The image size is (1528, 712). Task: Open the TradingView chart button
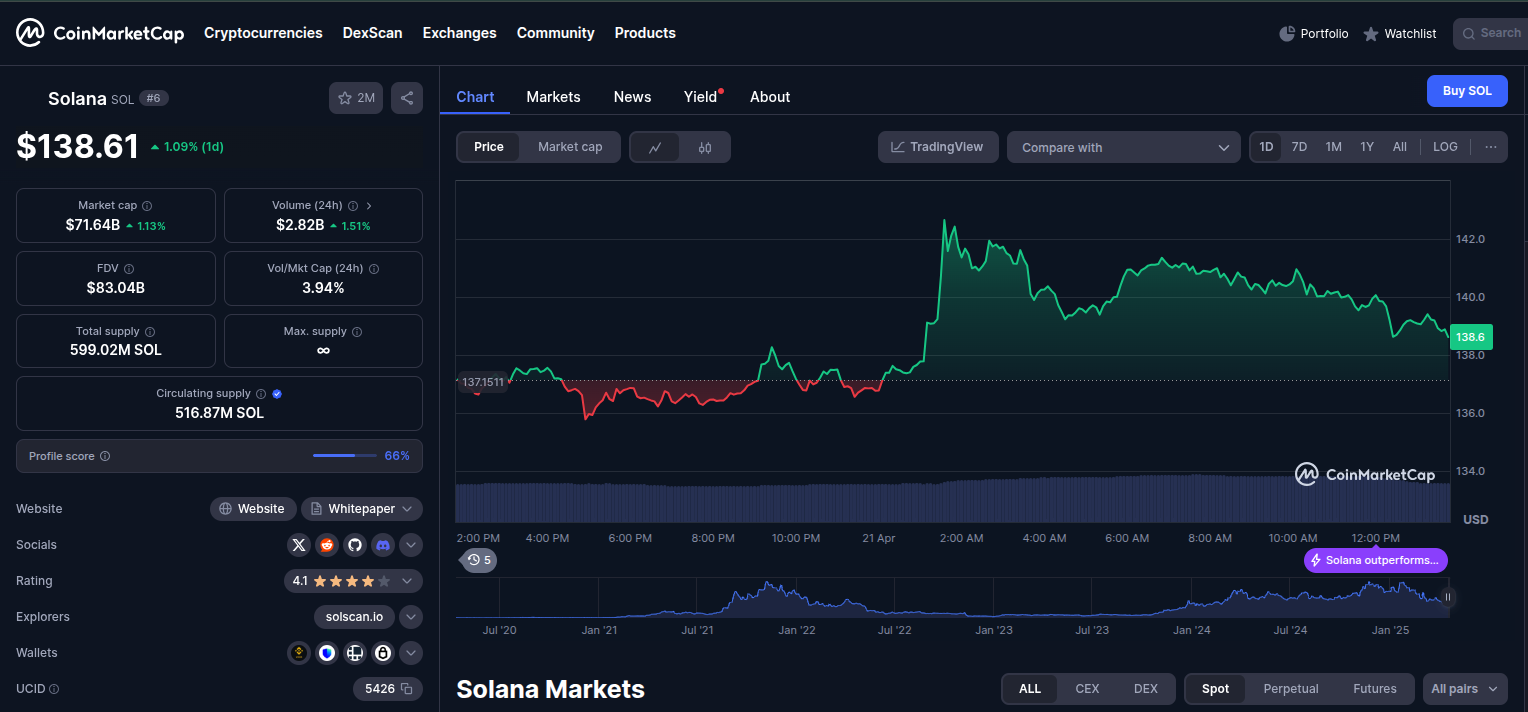[937, 147]
